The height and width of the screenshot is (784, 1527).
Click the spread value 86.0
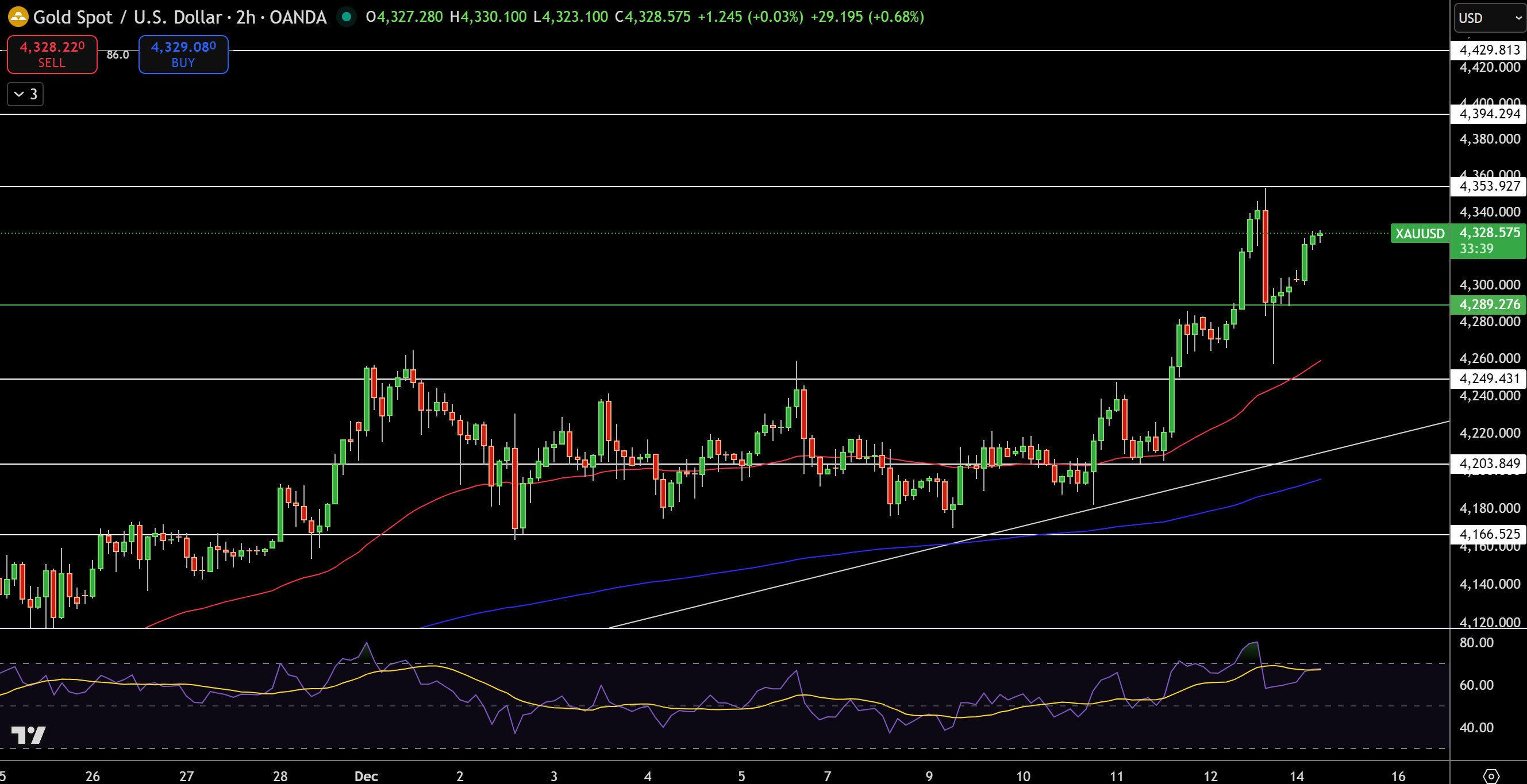pos(117,55)
